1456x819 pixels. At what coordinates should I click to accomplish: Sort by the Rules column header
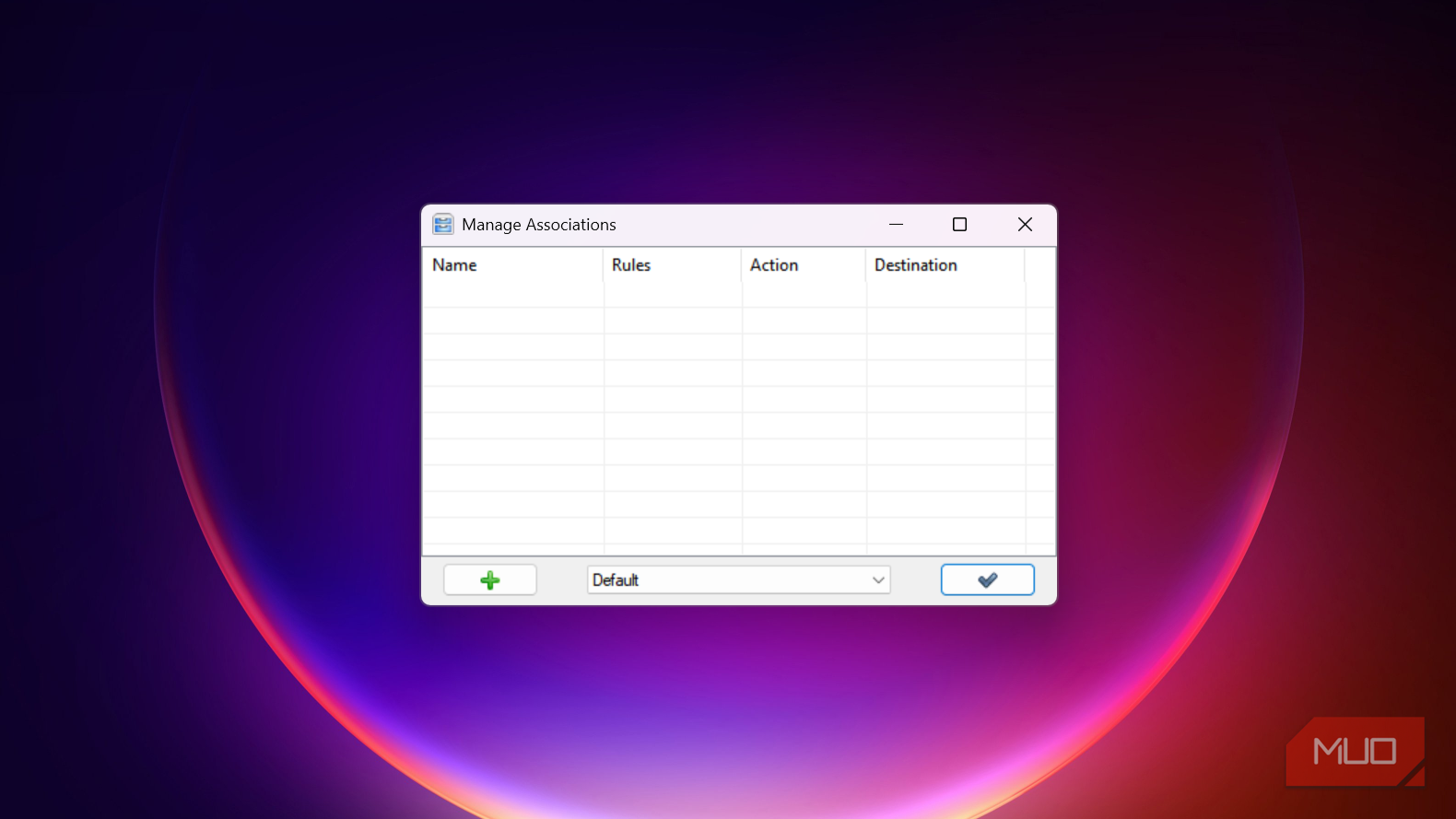673,265
